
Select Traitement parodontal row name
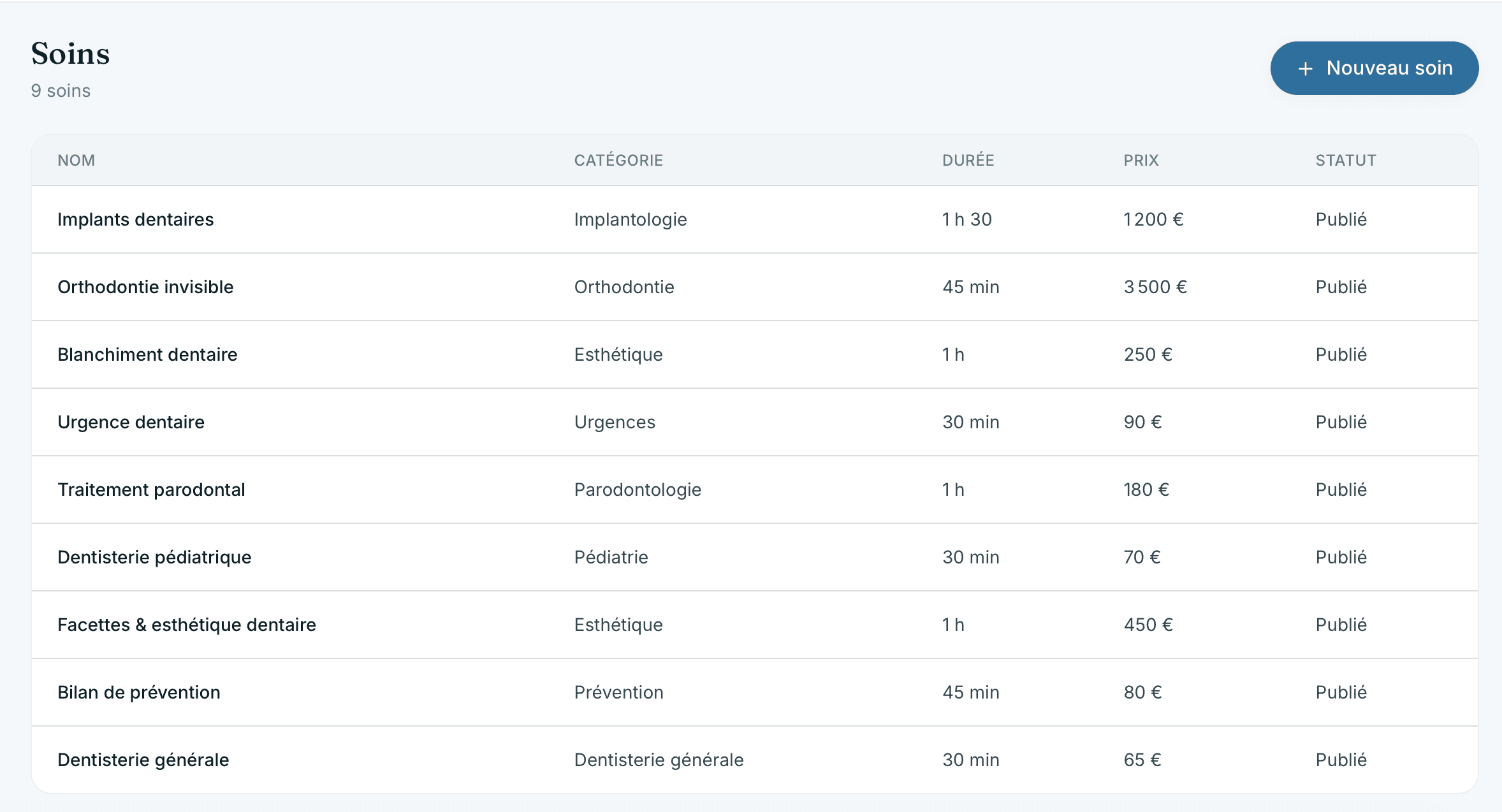151,489
